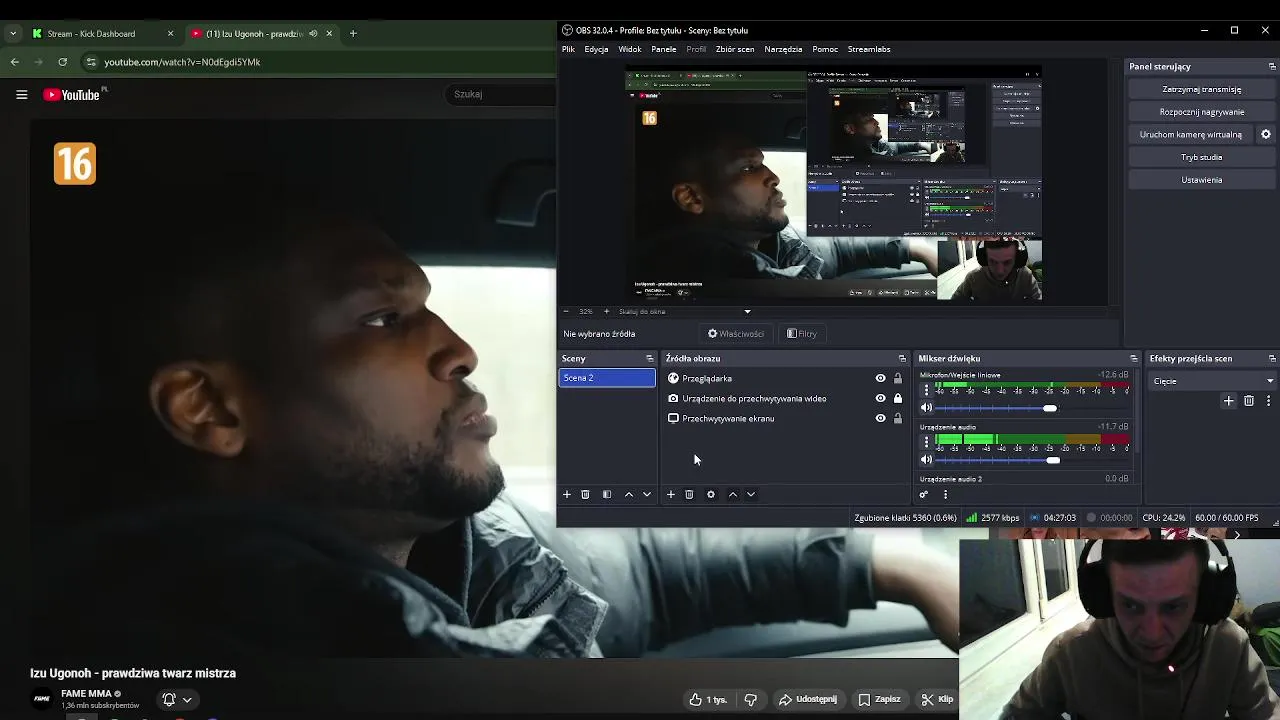Remove scene transition with trash icon
1280x720 pixels.
coord(1249,401)
